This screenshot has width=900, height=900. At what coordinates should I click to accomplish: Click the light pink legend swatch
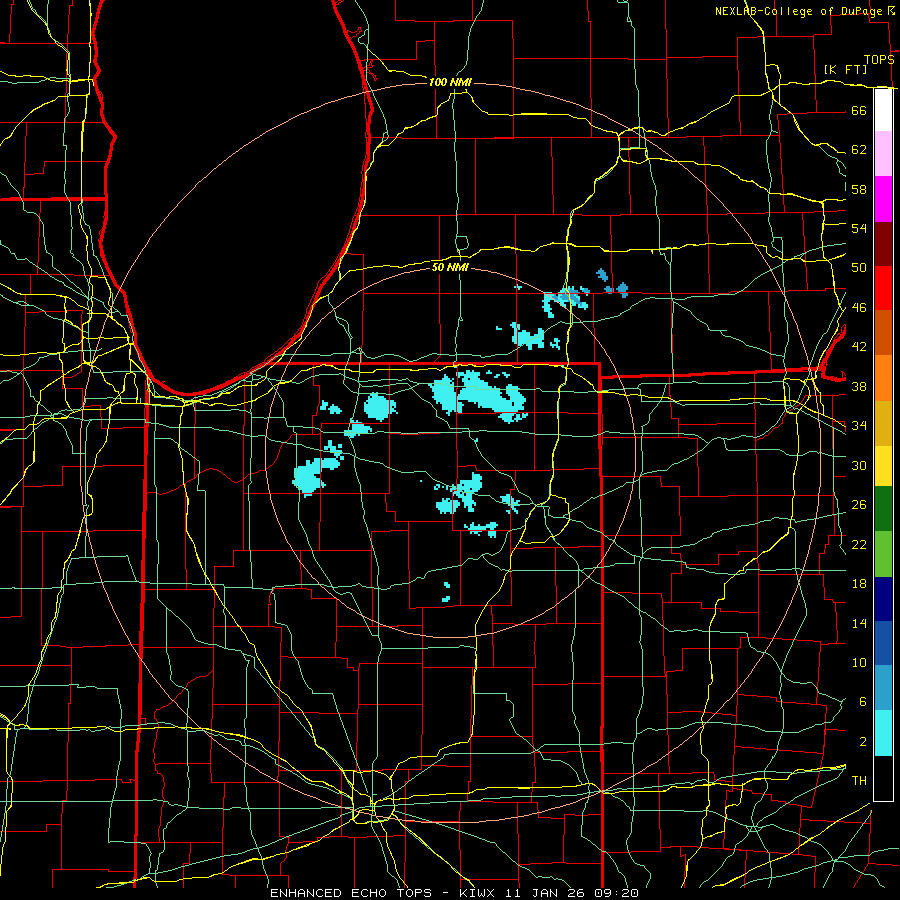[883, 154]
